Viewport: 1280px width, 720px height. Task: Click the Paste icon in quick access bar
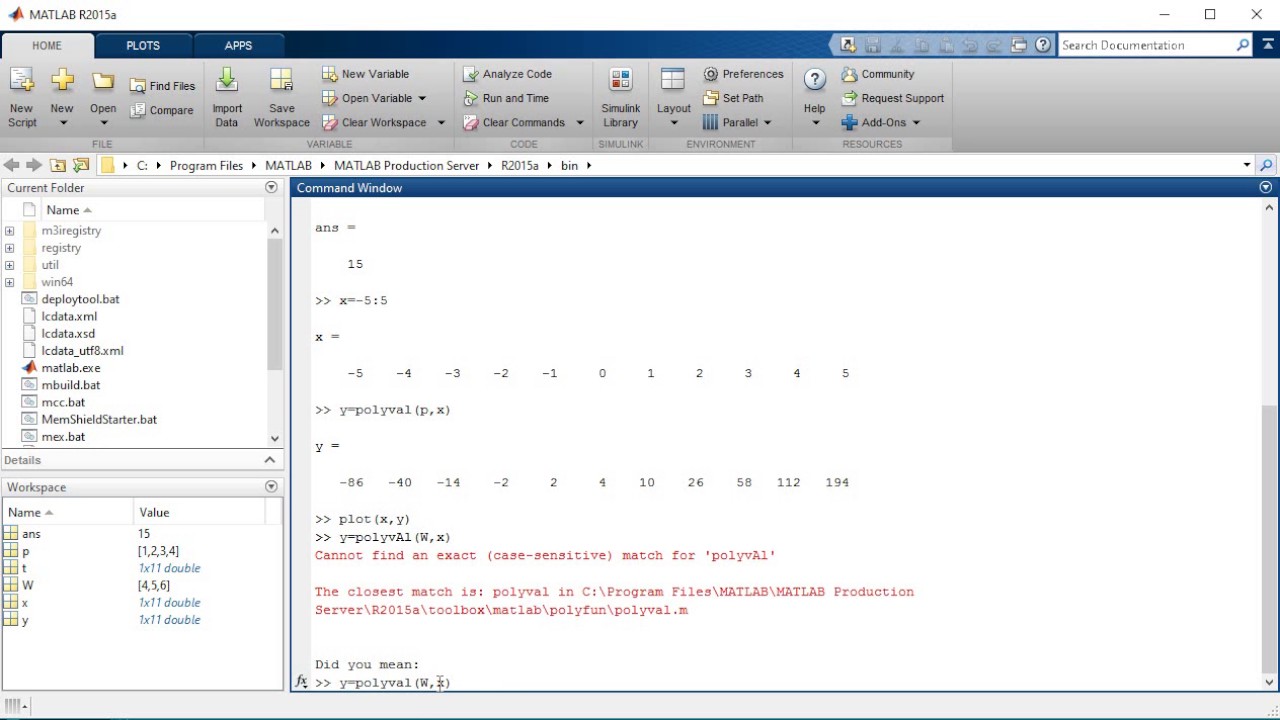coord(946,45)
